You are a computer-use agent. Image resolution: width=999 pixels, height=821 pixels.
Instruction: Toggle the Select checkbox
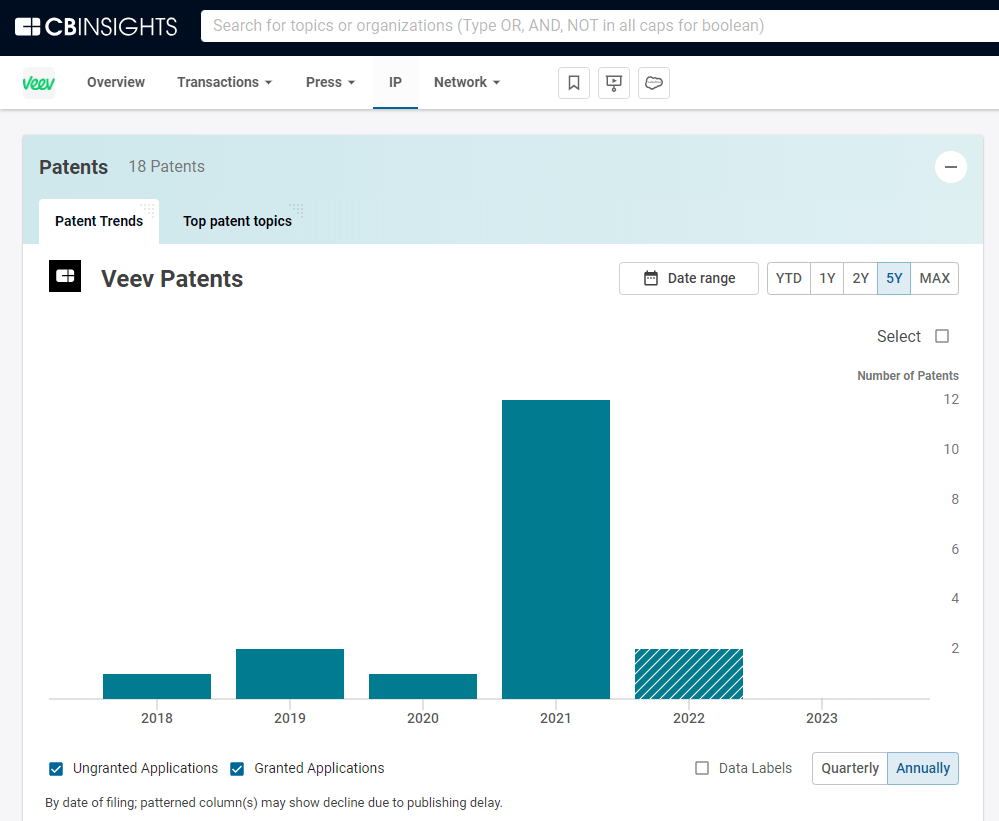point(941,336)
